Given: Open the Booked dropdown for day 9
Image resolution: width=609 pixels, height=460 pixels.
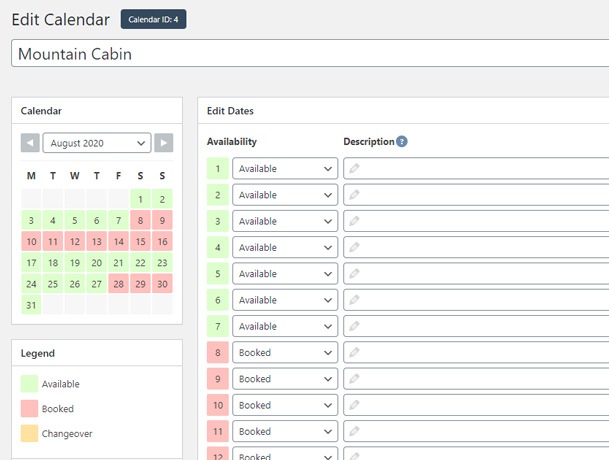Looking at the screenshot, I should click(285, 379).
